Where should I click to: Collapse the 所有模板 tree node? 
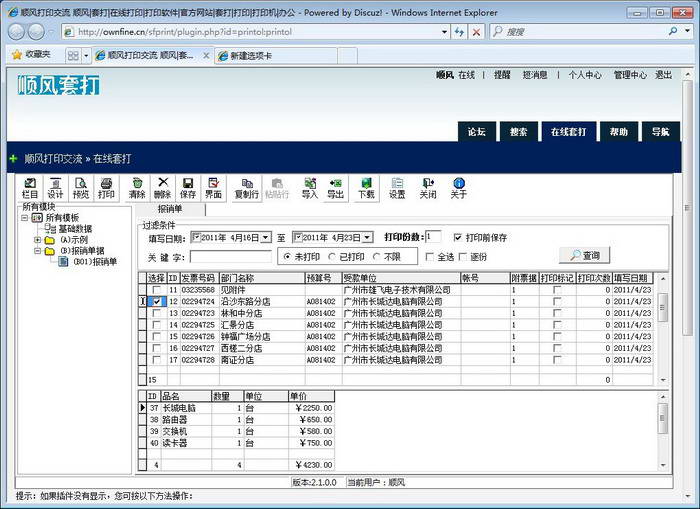coord(25,218)
